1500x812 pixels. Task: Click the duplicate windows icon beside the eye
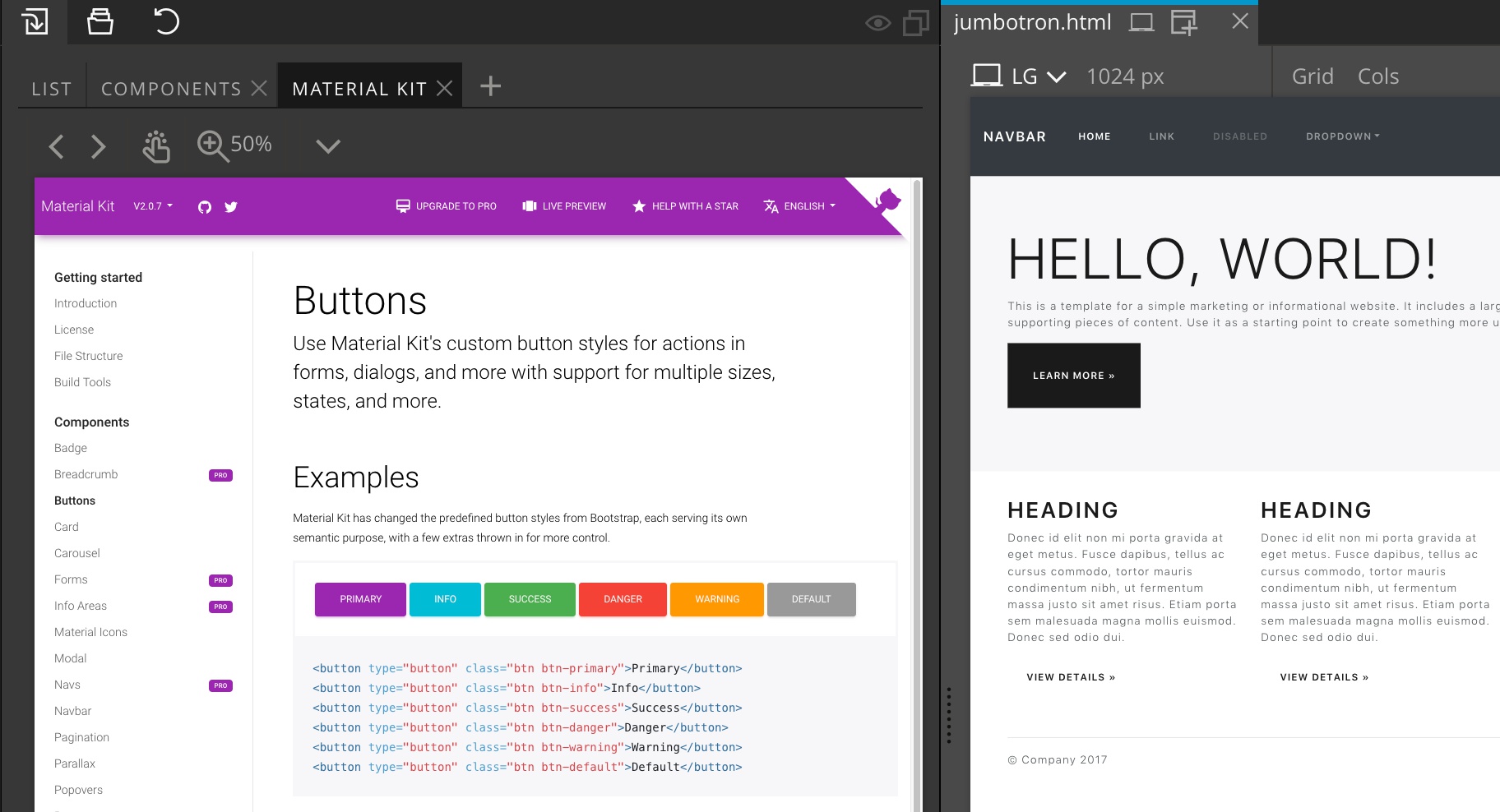coord(915,23)
